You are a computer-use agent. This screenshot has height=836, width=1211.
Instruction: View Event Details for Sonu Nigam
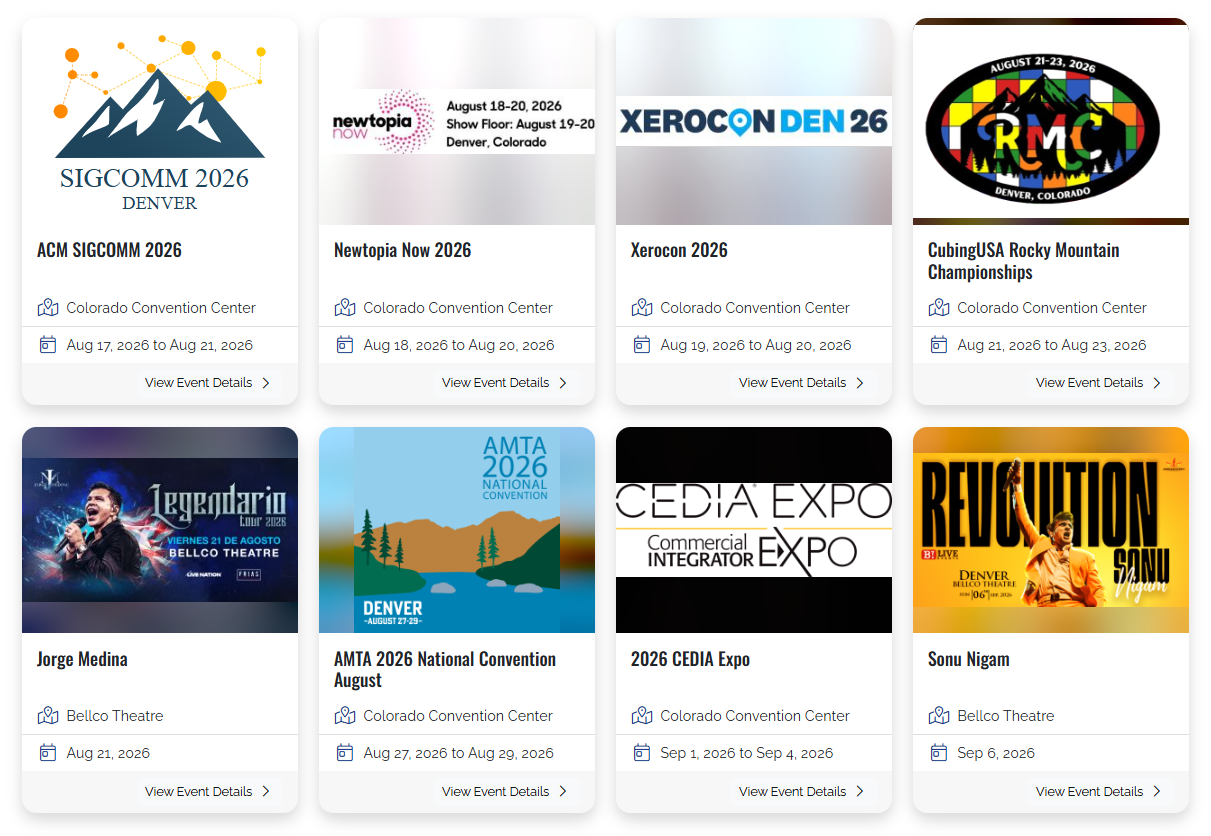tap(1099, 791)
